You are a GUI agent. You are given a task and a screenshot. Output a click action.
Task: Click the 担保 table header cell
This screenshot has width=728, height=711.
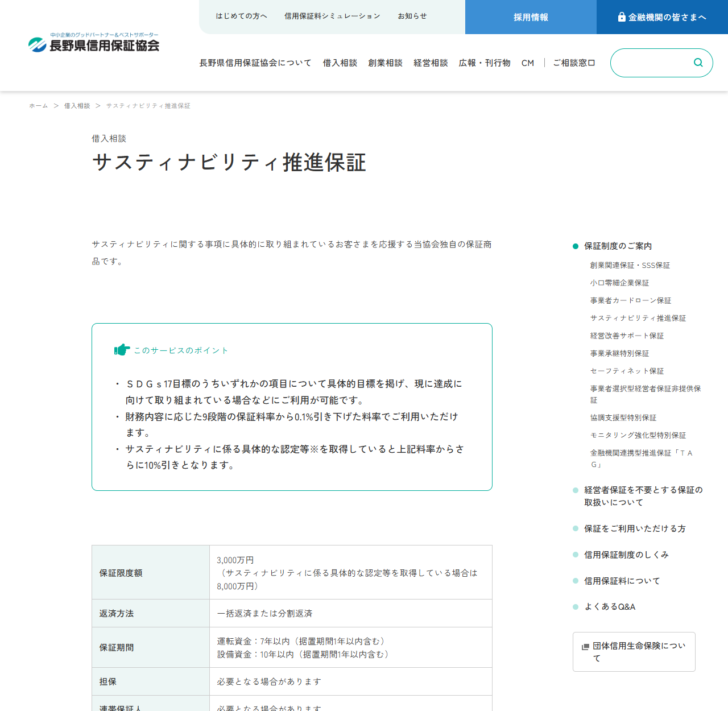click(x=150, y=682)
